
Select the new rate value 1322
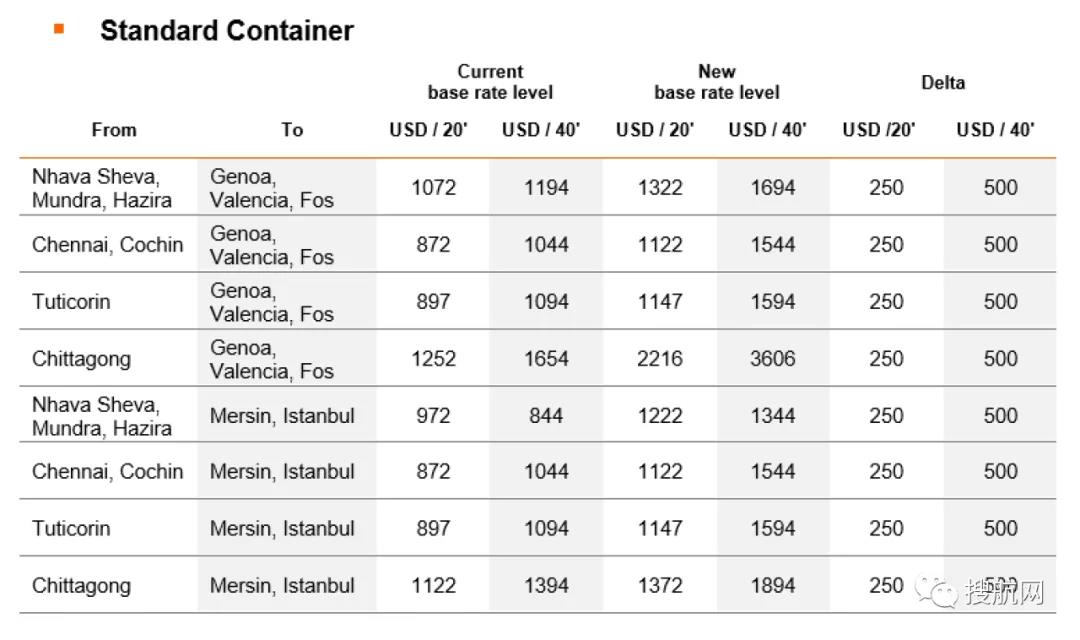[660, 187]
